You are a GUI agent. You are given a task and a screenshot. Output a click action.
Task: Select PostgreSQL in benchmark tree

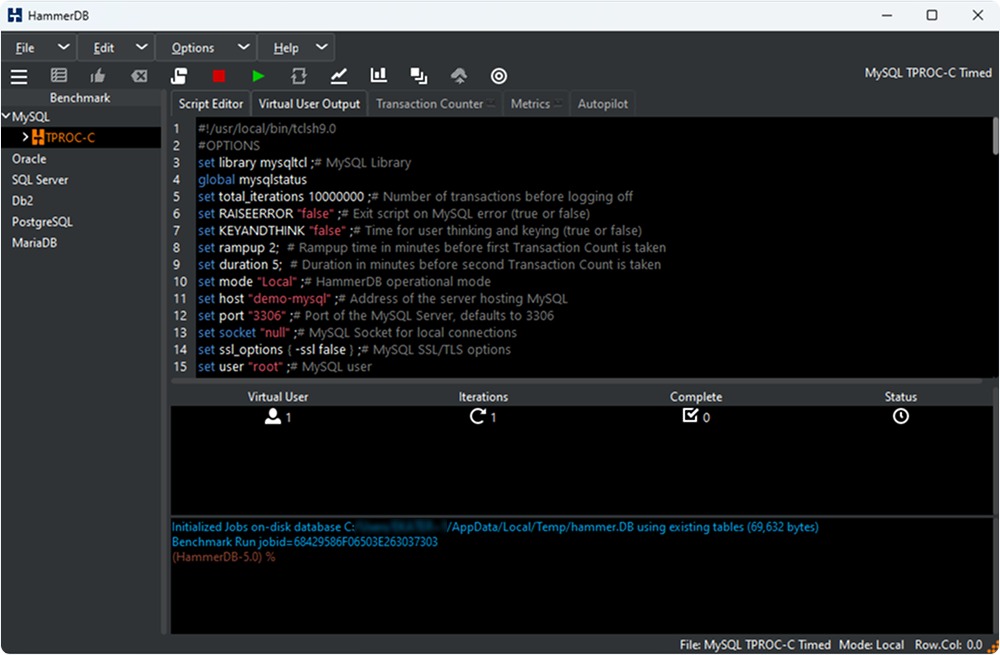coord(42,222)
